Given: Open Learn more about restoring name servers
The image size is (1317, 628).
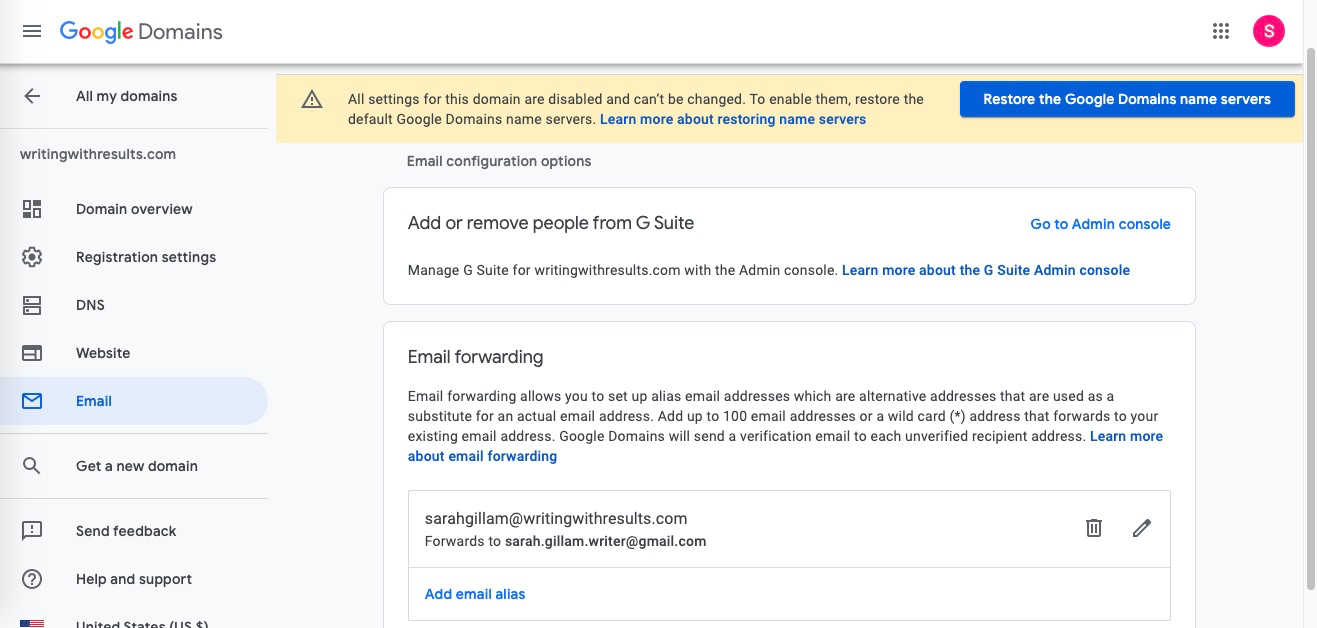Looking at the screenshot, I should (x=733, y=119).
